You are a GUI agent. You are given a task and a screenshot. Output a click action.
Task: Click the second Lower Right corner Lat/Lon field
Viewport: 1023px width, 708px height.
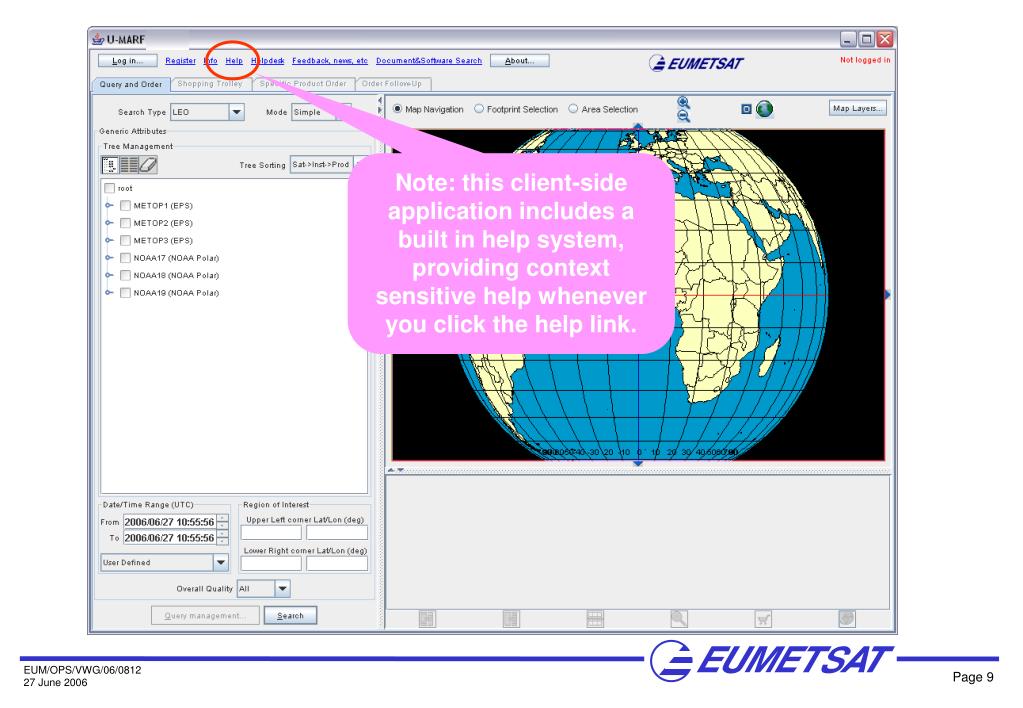337,563
